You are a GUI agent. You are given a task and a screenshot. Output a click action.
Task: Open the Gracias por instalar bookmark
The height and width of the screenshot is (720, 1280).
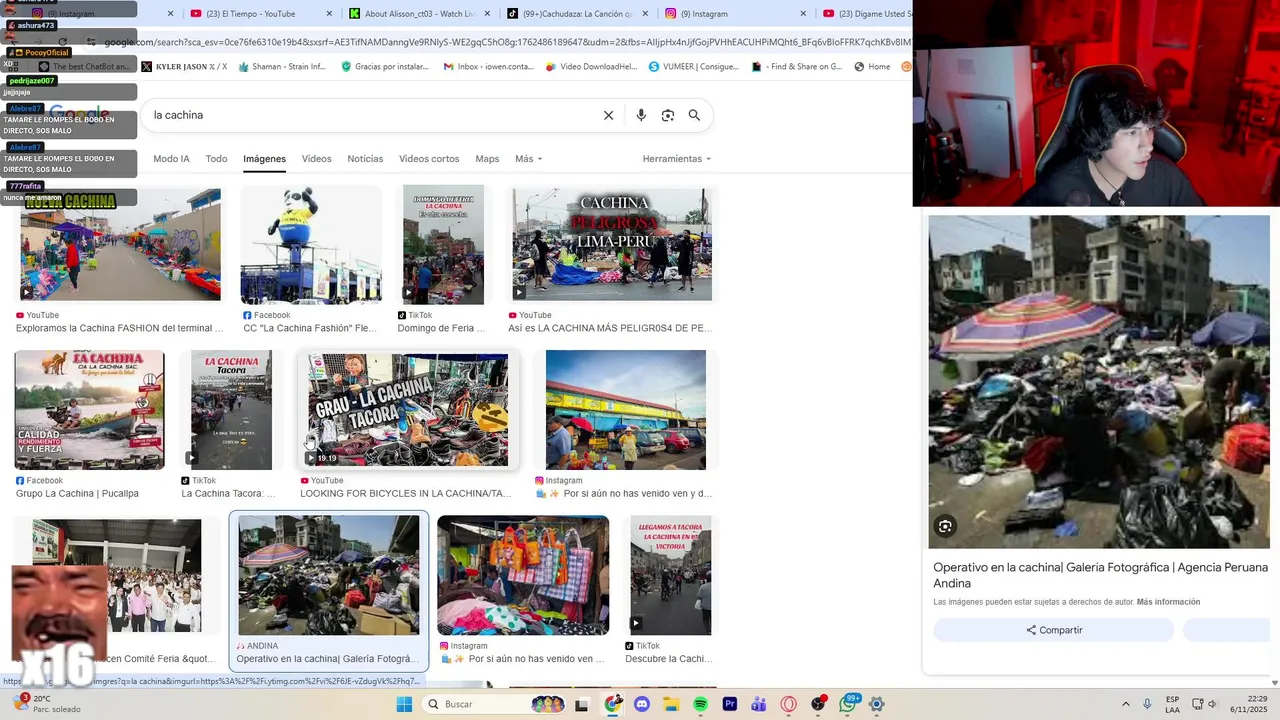coord(385,67)
